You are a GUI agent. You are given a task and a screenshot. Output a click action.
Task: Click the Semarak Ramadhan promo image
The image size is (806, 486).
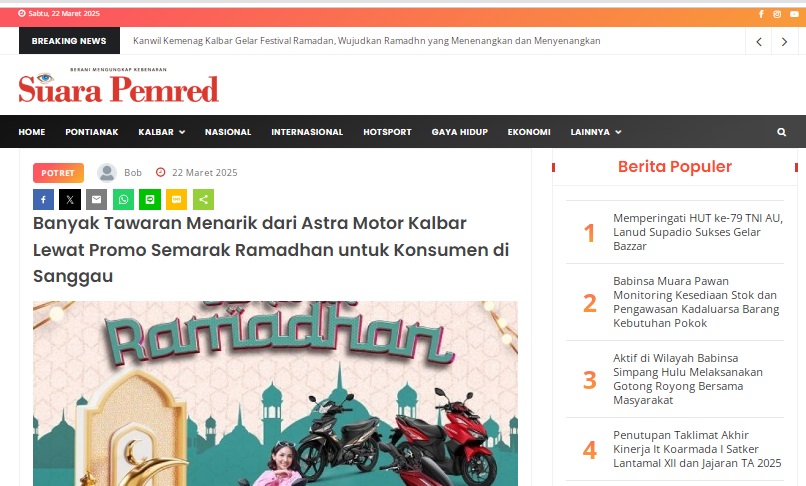click(276, 393)
